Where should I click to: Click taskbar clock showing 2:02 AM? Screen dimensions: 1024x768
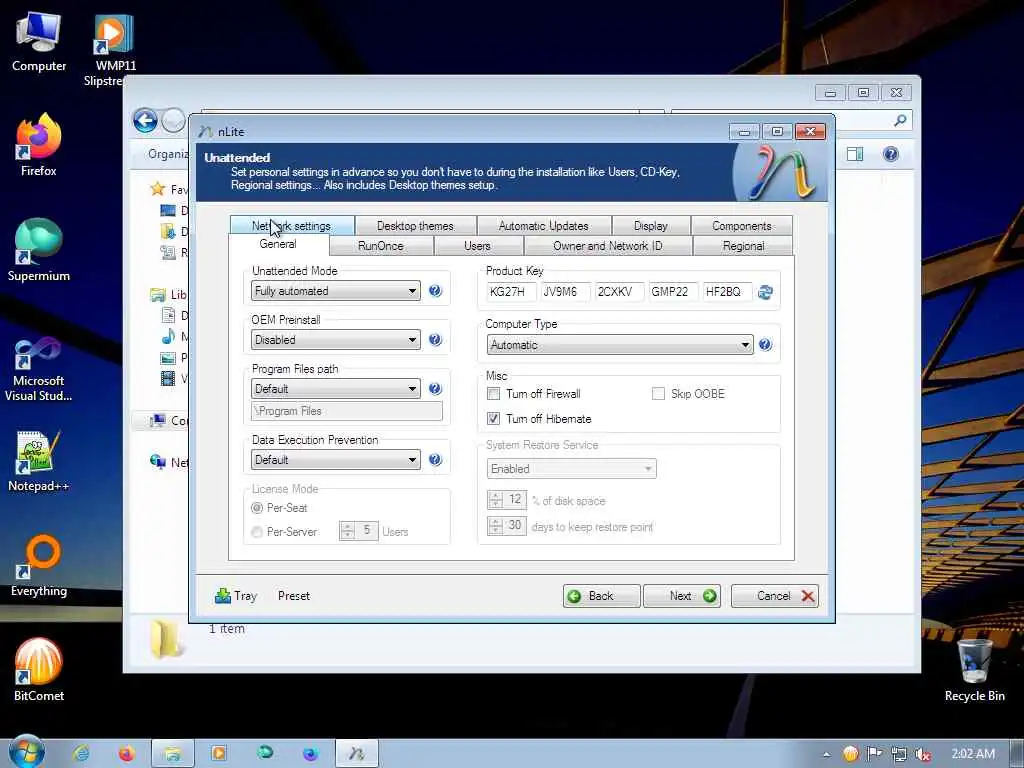coord(973,754)
